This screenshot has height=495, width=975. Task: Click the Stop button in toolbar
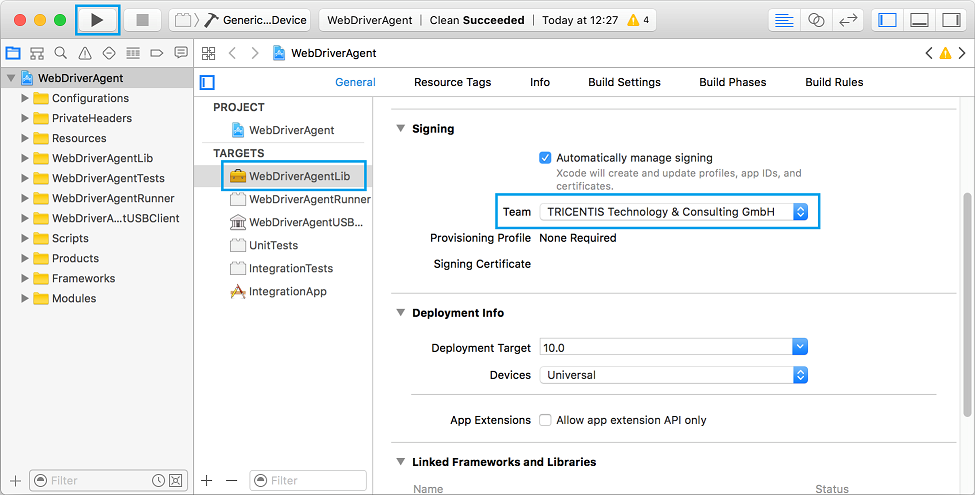click(142, 20)
